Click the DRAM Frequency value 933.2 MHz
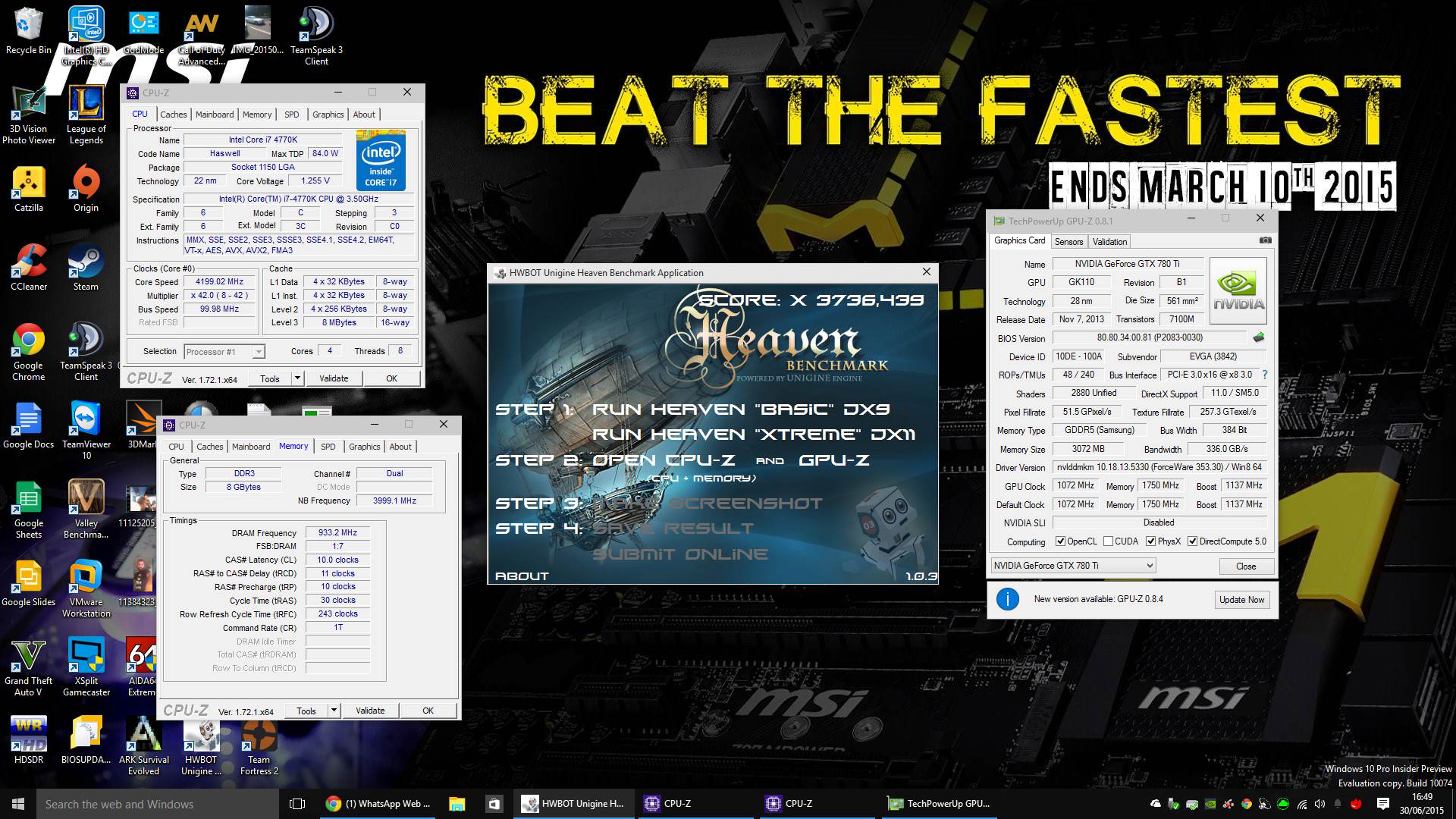 [x=337, y=532]
